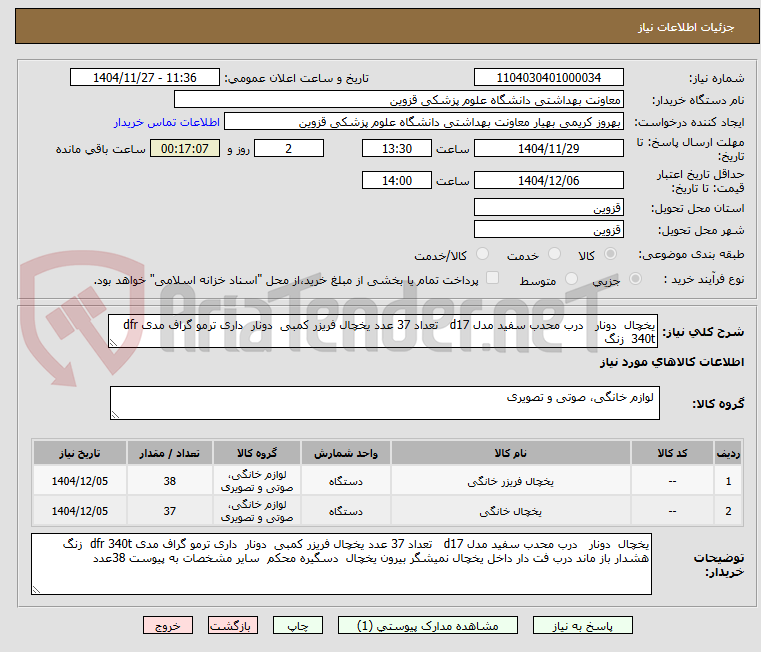Viewport: 761px width, 652px height.
Task: Select the 'متوسط' purchase type radio
Action: (x=571, y=279)
